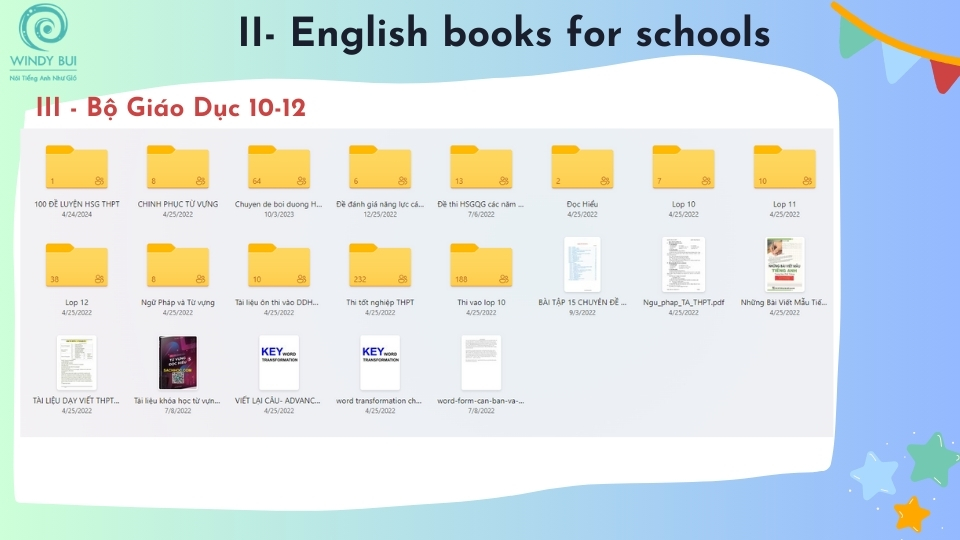The image size is (960, 540).
Task: Open the Những Bài Viết Mẫu document
Action: (784, 264)
